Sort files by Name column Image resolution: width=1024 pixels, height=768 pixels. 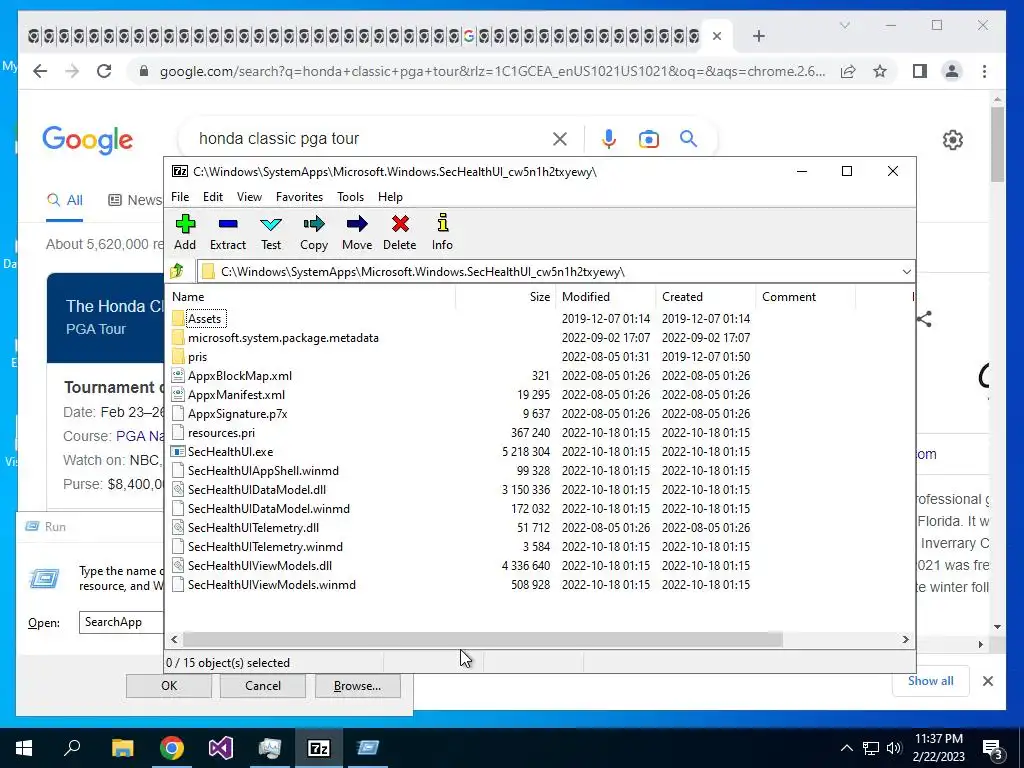311,296
